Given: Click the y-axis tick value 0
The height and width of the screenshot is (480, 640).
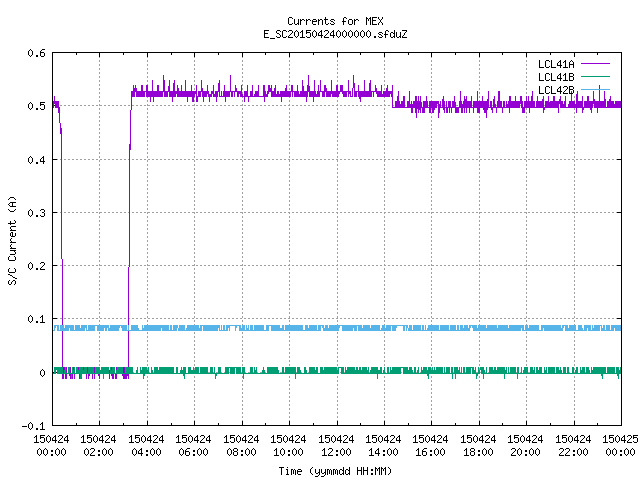Looking at the screenshot, I should click(42, 373).
